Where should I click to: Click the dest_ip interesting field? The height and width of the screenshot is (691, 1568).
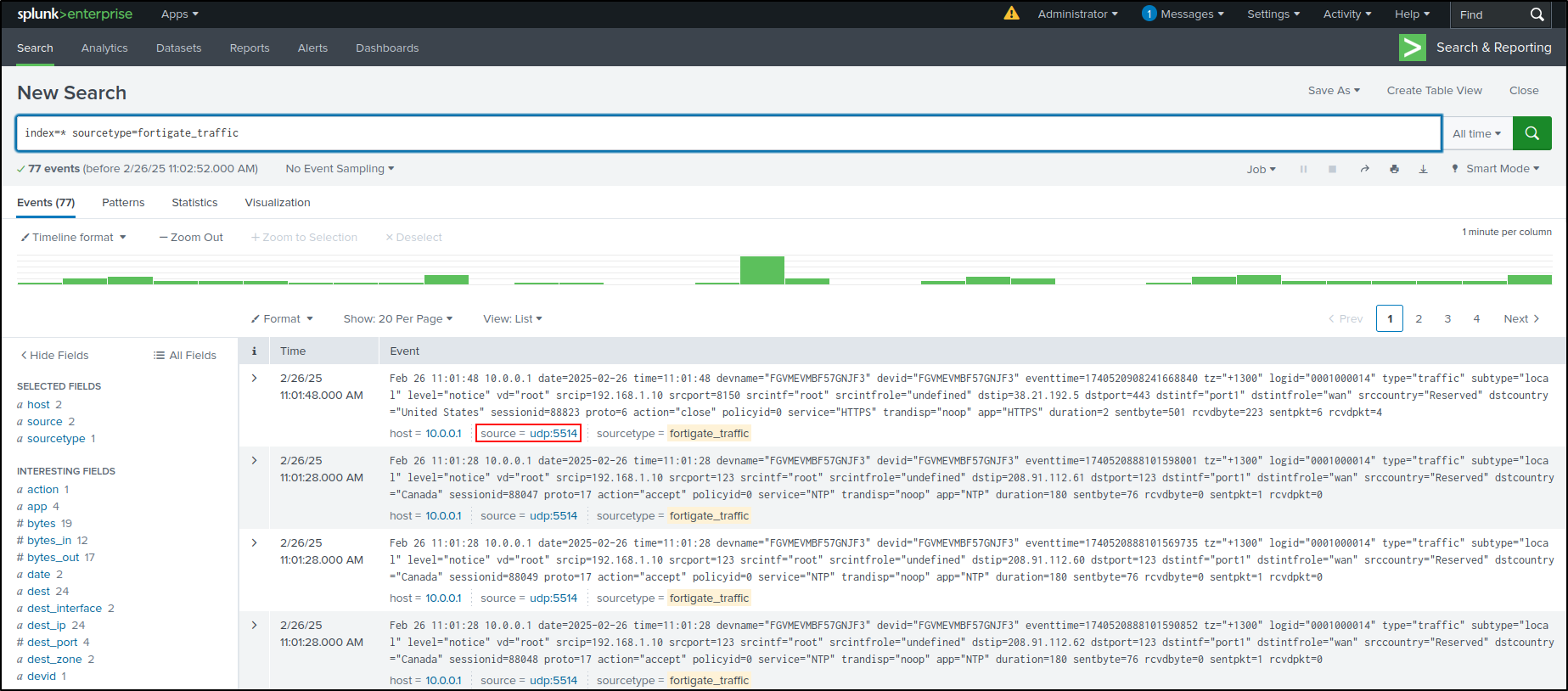point(46,626)
